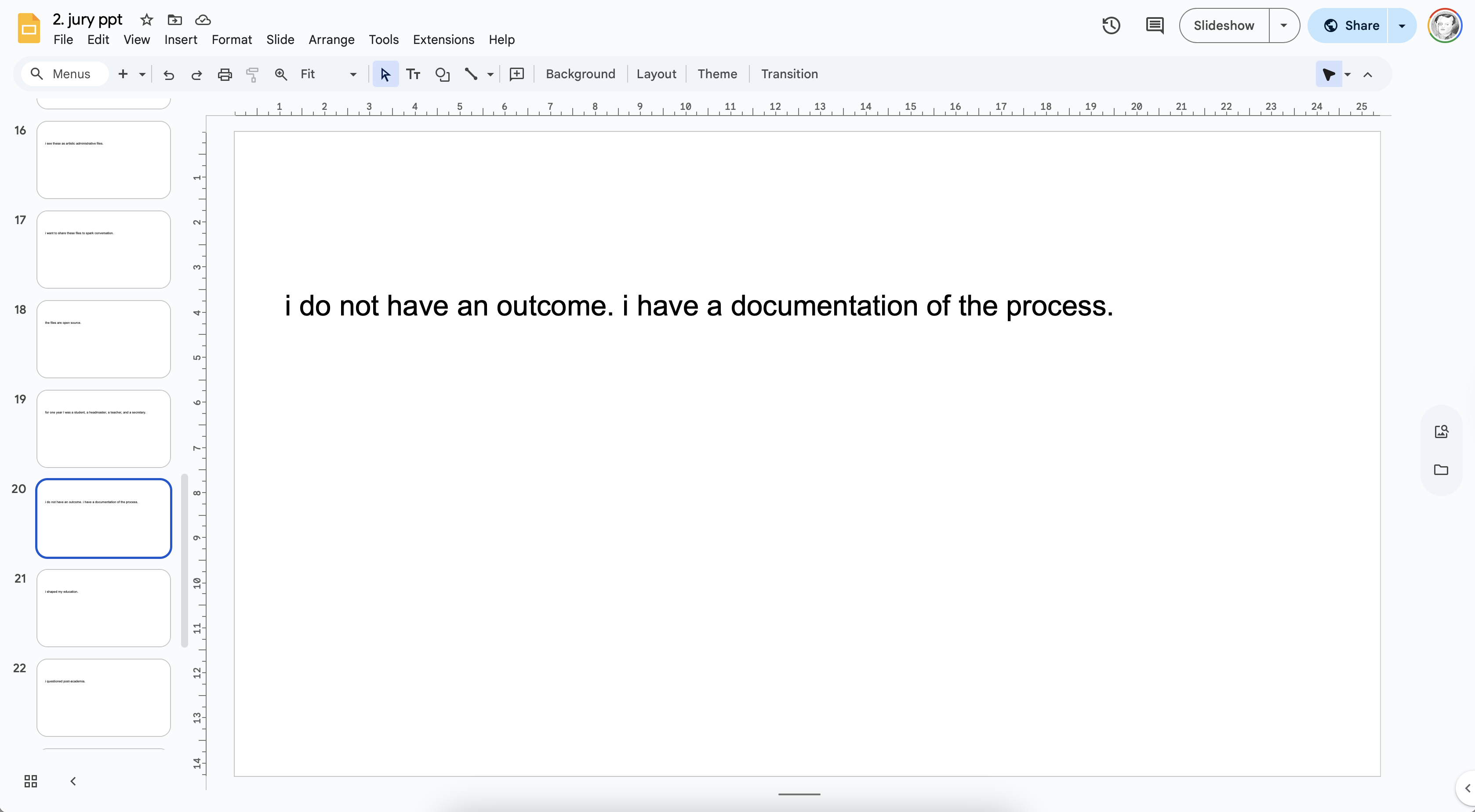This screenshot has width=1475, height=812.
Task: Select slide 19 thumbnail
Action: pyautogui.click(x=104, y=429)
